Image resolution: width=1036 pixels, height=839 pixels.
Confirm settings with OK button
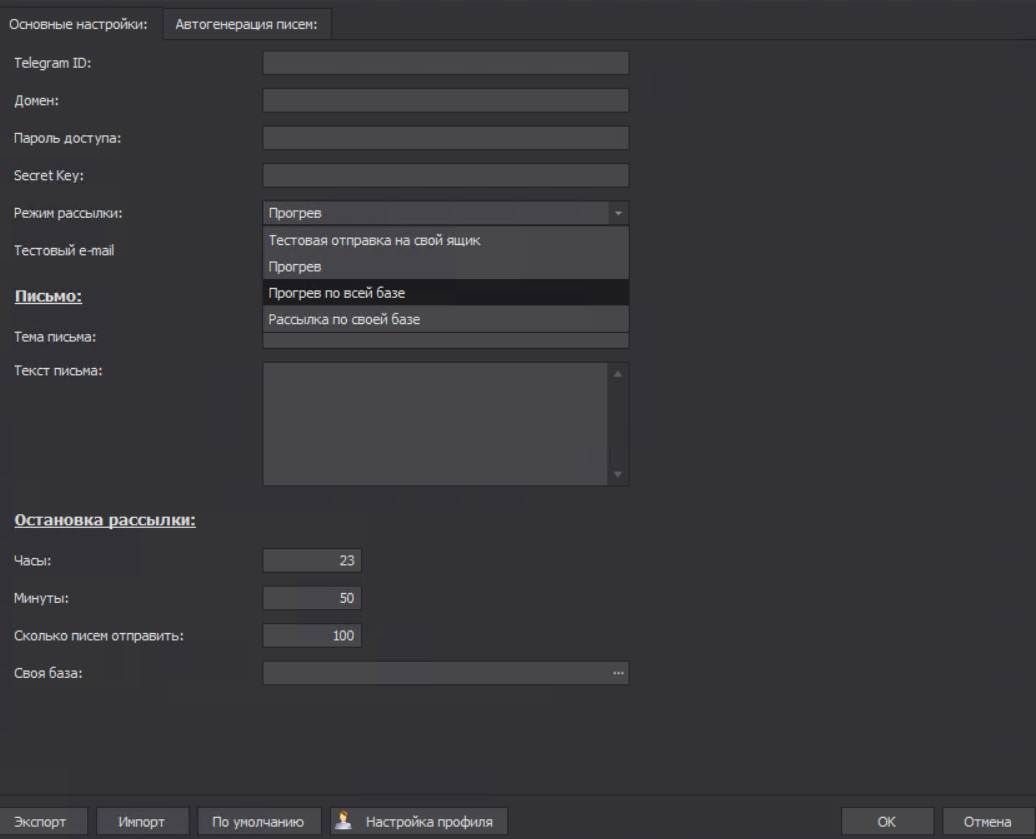click(x=887, y=822)
